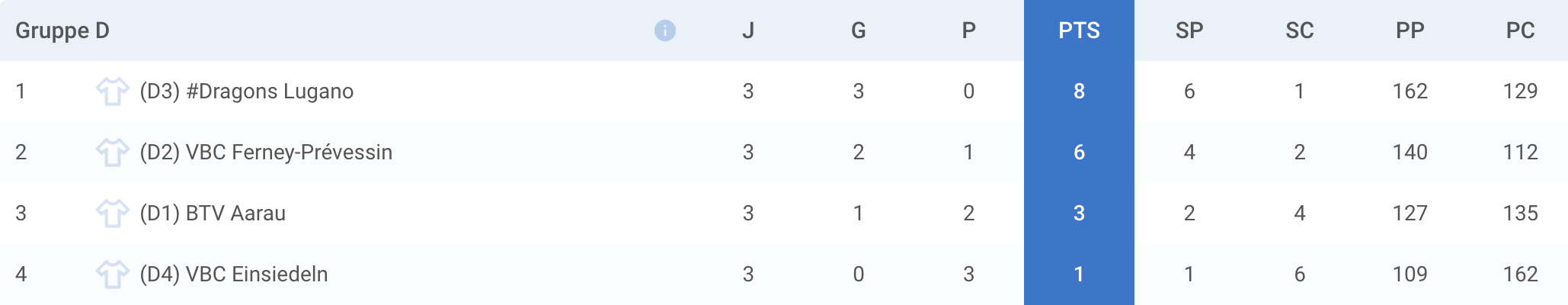Click the rank number 4 for VBC Einsiedeln

[x=21, y=274]
